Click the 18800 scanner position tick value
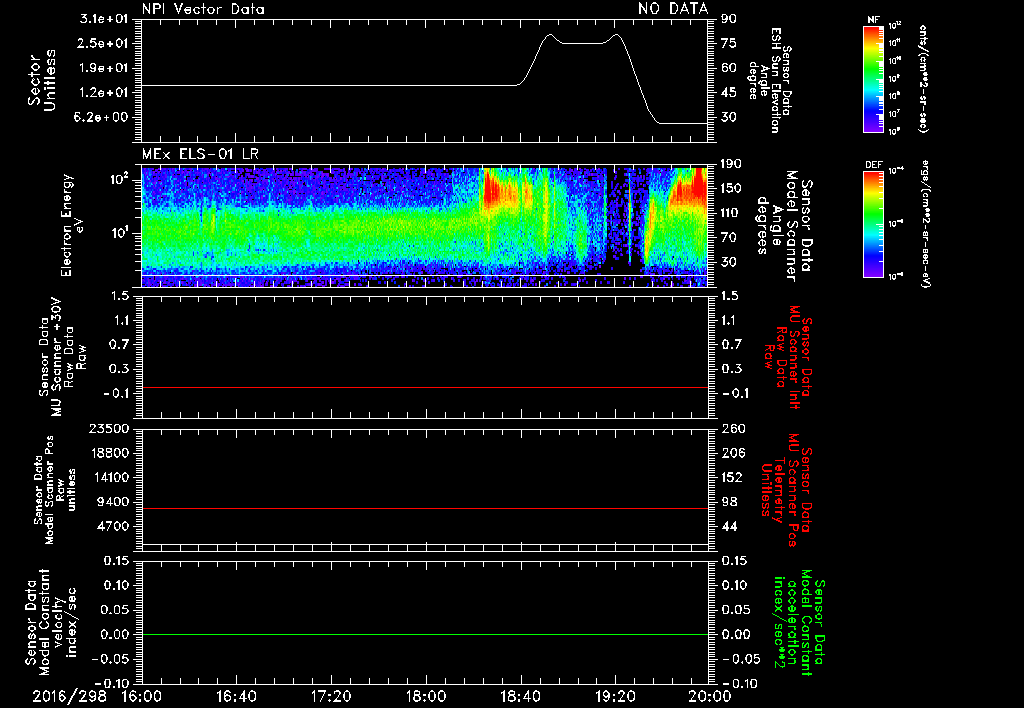1024x708 pixels. pos(108,453)
